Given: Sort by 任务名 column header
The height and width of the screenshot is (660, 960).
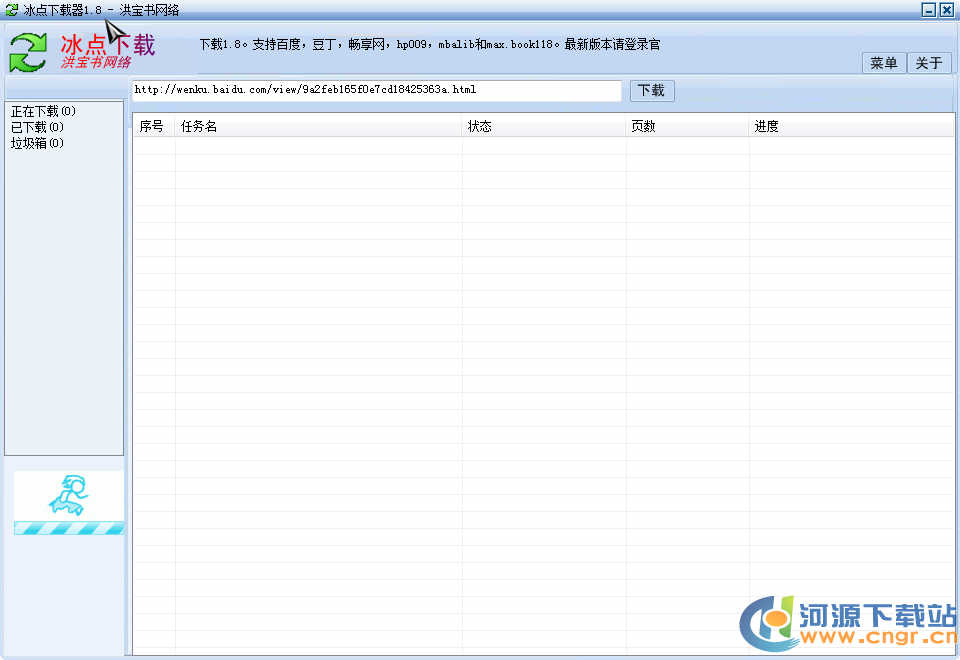Looking at the screenshot, I should [x=318, y=126].
